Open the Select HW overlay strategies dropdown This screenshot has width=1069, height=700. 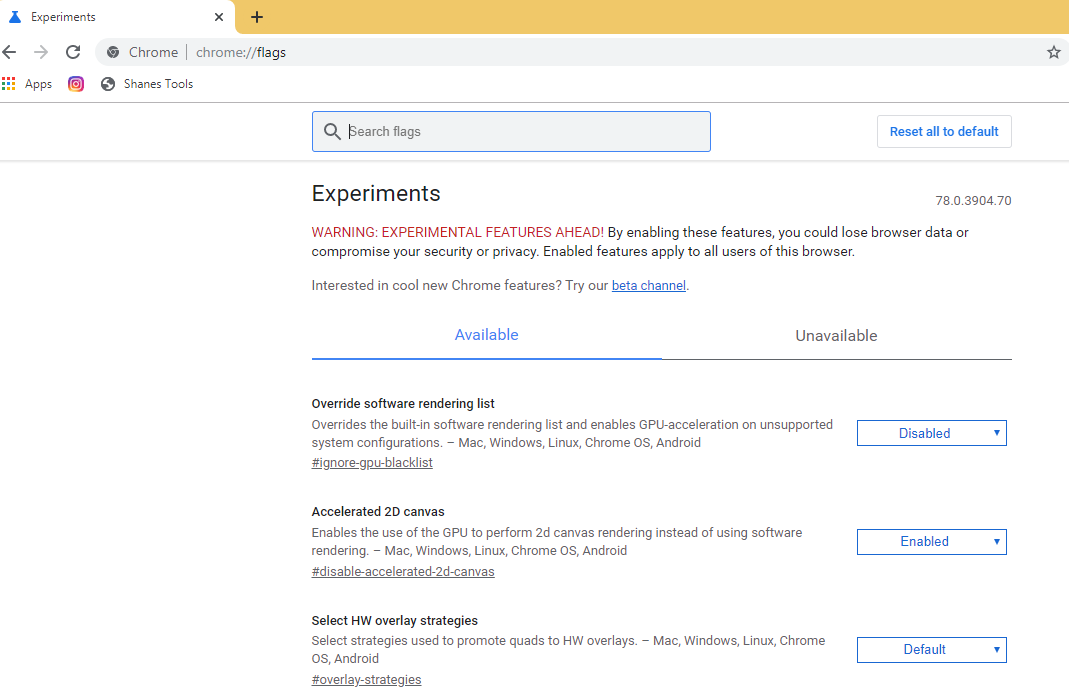931,649
